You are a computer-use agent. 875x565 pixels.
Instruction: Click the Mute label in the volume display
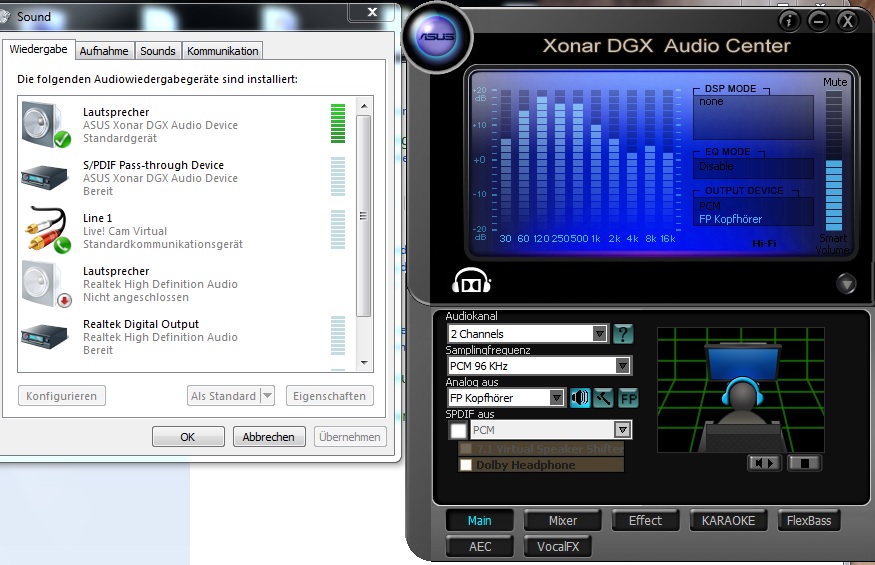(835, 82)
